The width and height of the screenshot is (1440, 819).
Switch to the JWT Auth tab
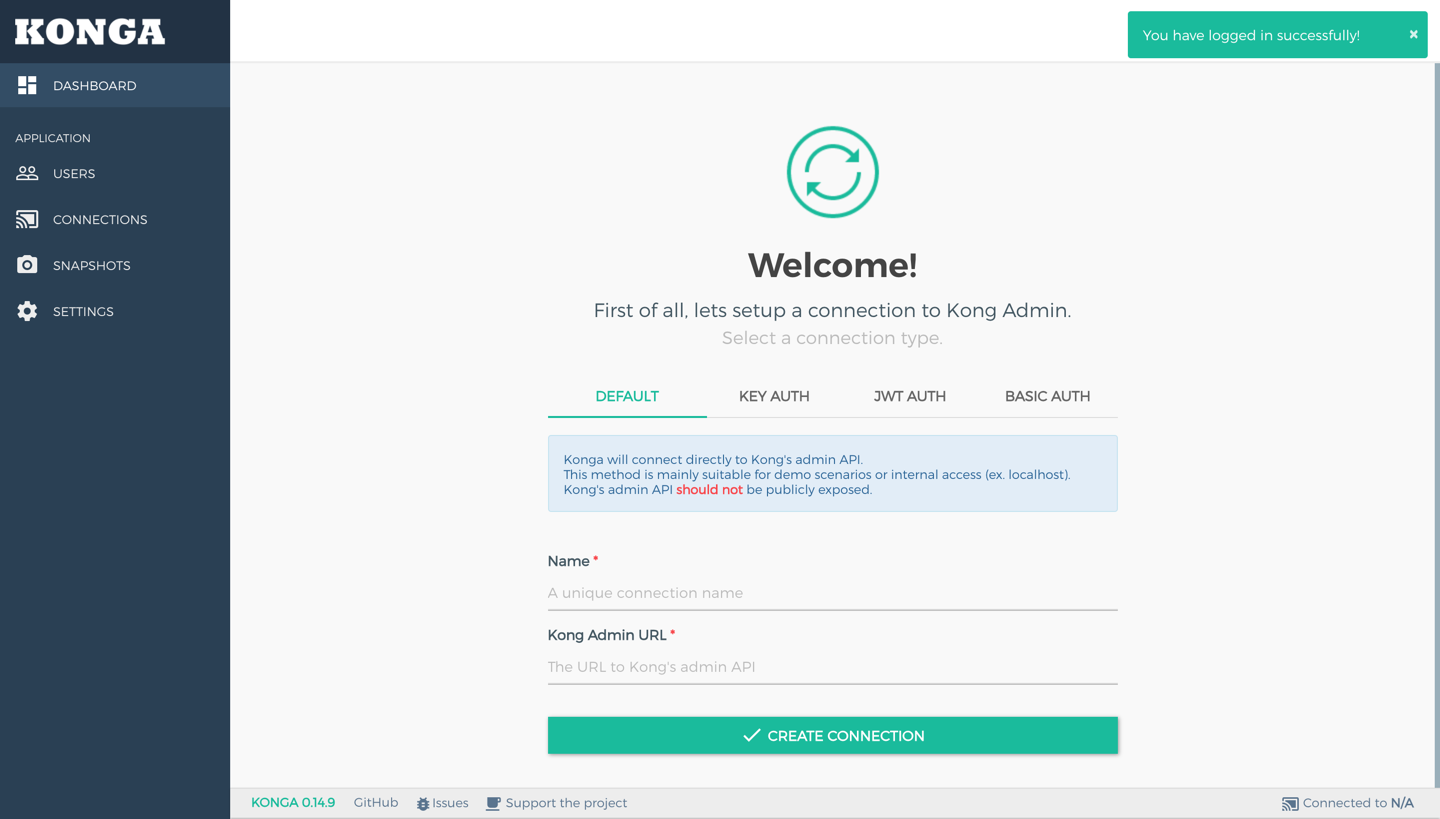tap(910, 396)
